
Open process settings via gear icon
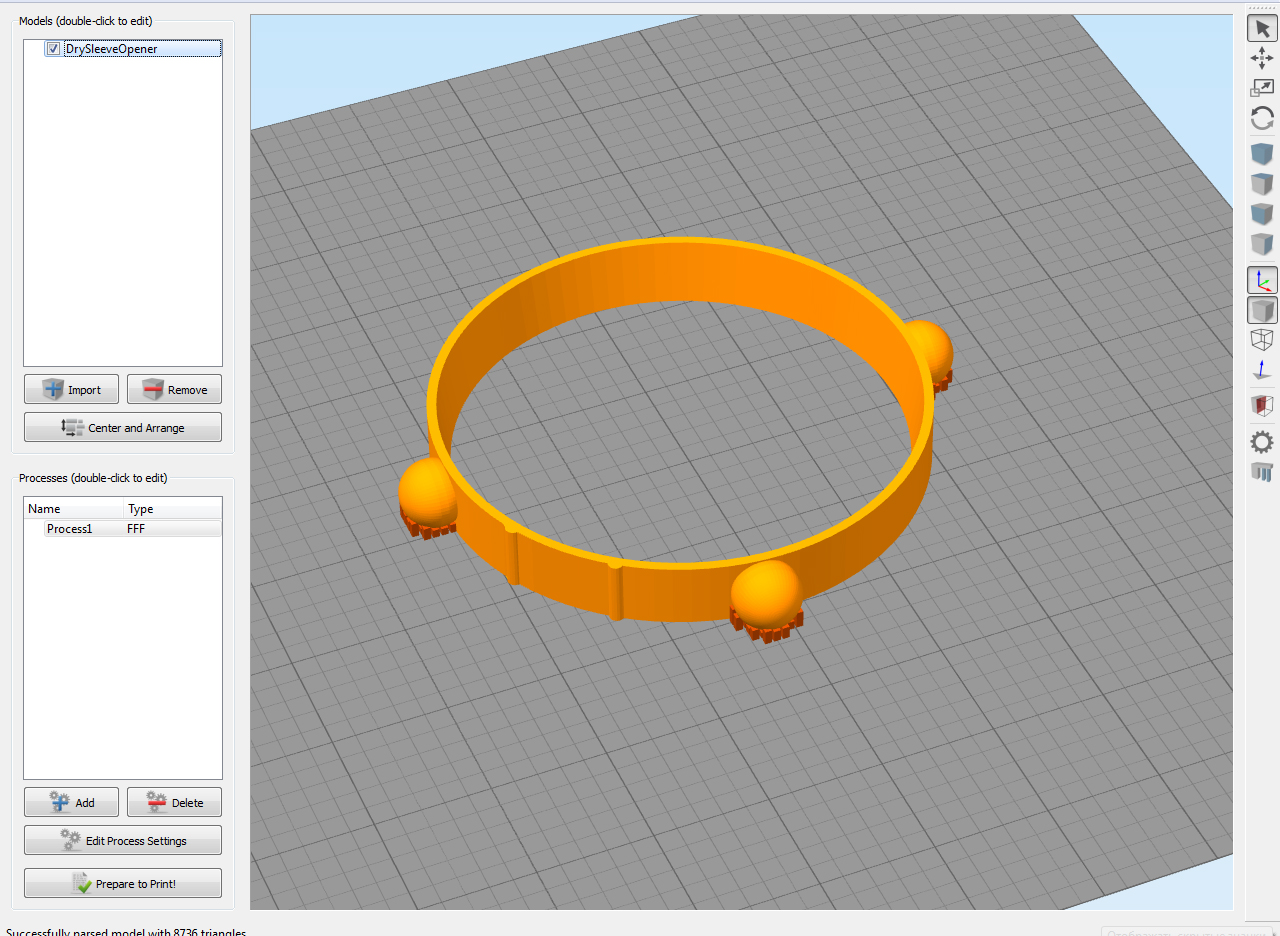(x=1262, y=441)
